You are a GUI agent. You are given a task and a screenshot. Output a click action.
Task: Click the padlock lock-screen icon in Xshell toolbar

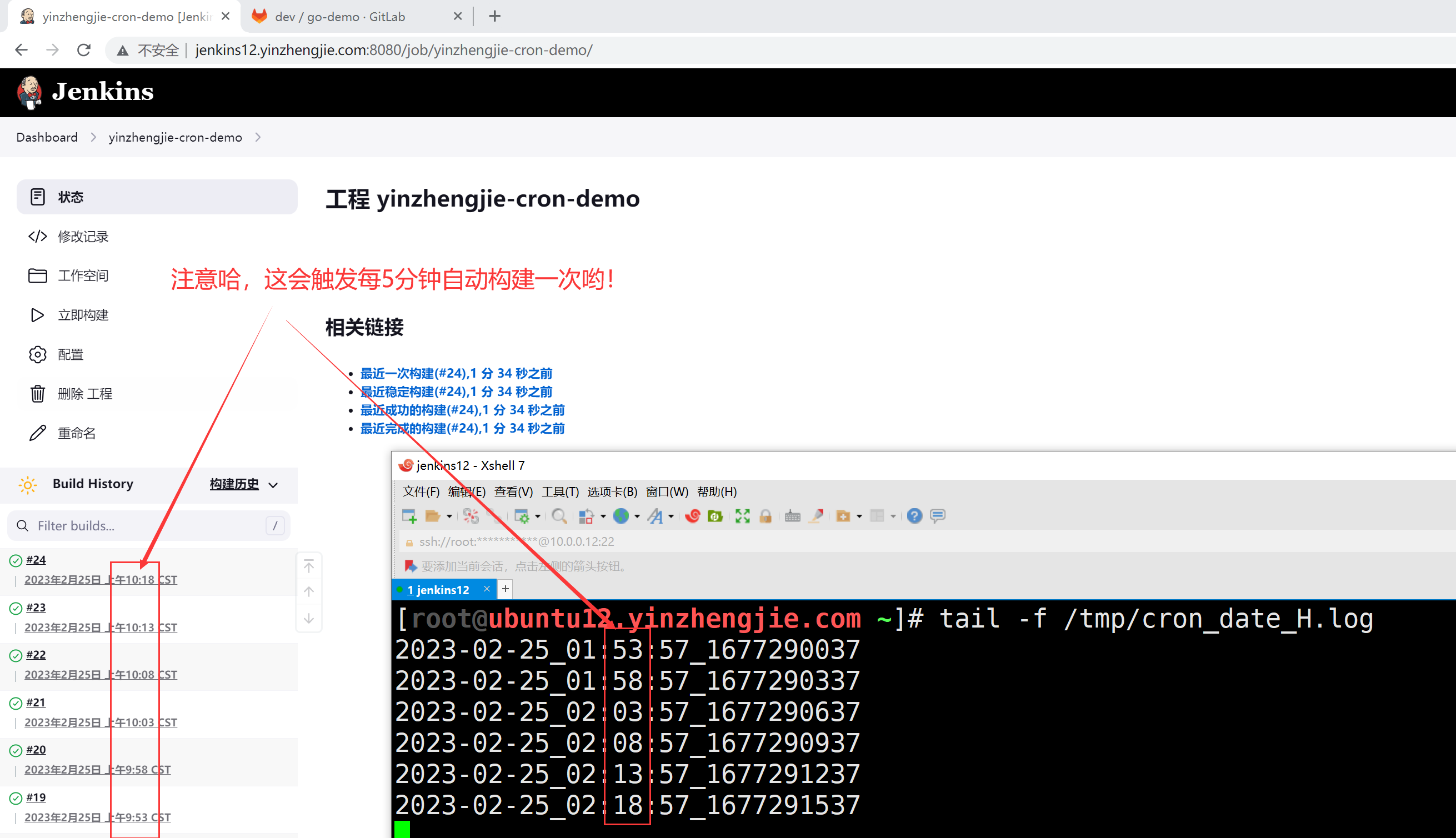(765, 516)
